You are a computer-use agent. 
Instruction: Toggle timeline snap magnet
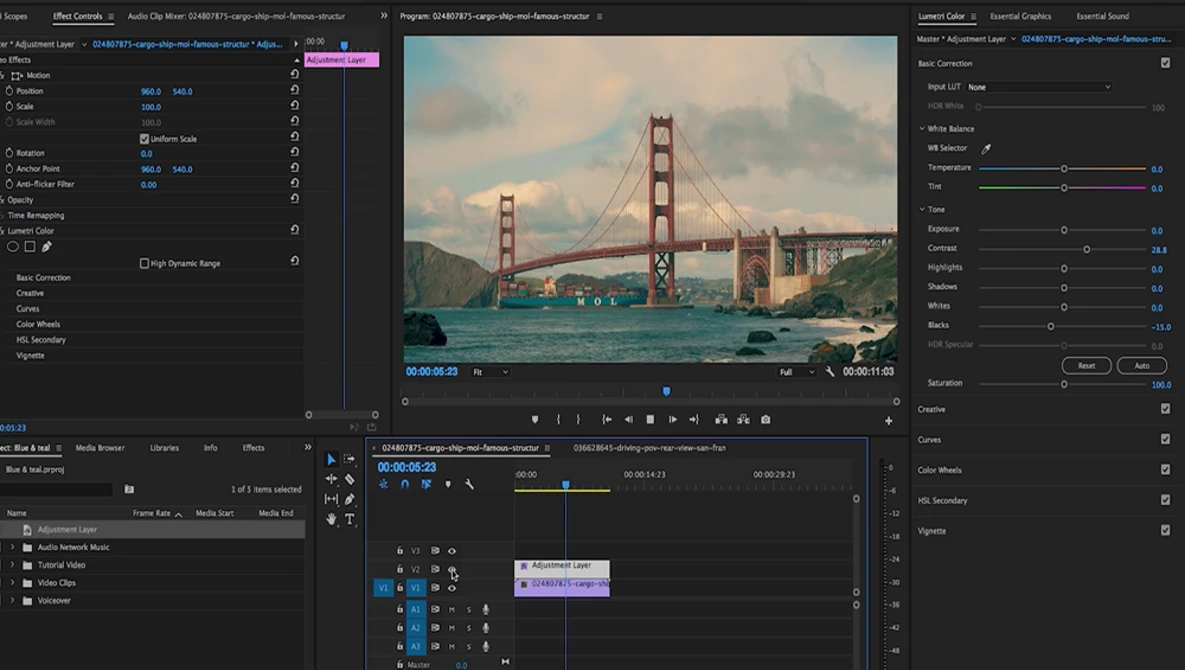pyautogui.click(x=405, y=484)
